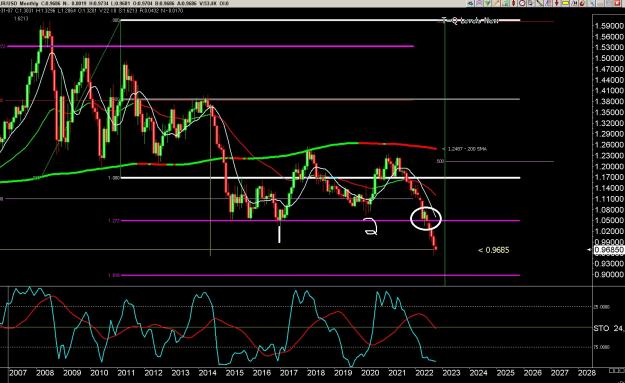Click the green checkmark toolbar icon
625x383 pixels.
(487, 3)
